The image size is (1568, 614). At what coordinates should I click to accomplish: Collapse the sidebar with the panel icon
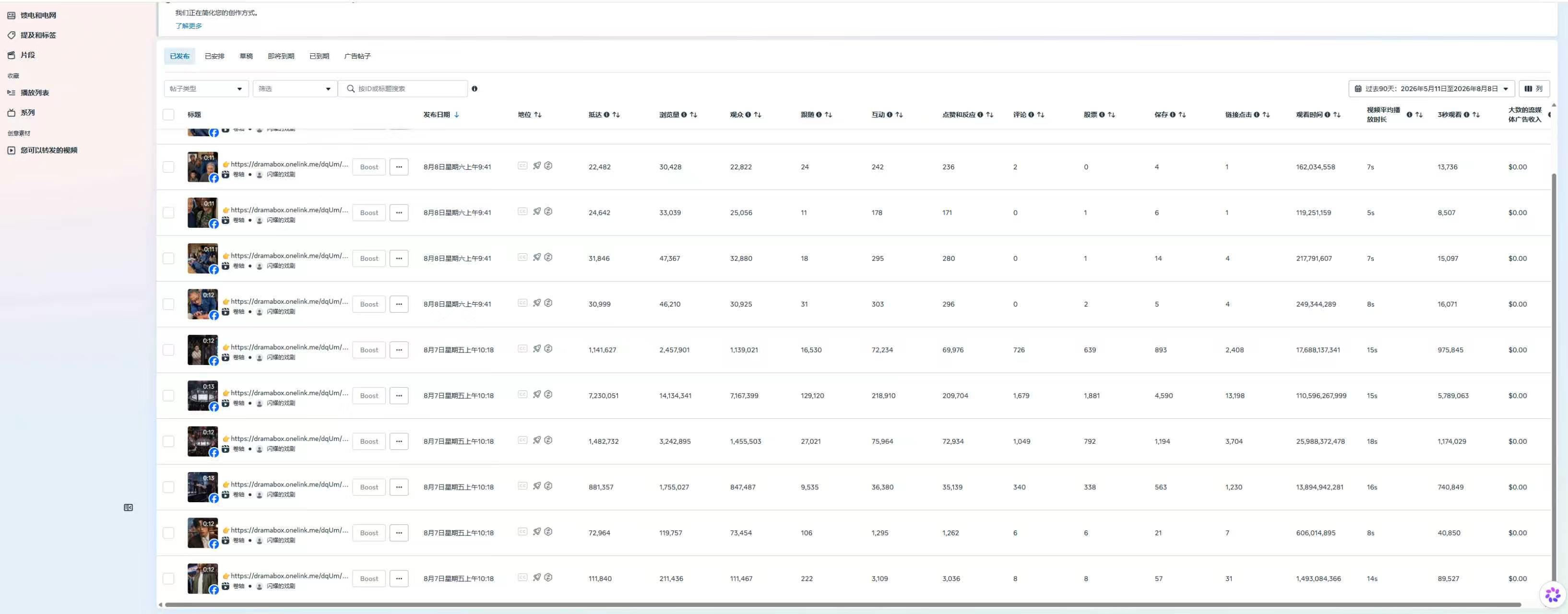tap(129, 508)
